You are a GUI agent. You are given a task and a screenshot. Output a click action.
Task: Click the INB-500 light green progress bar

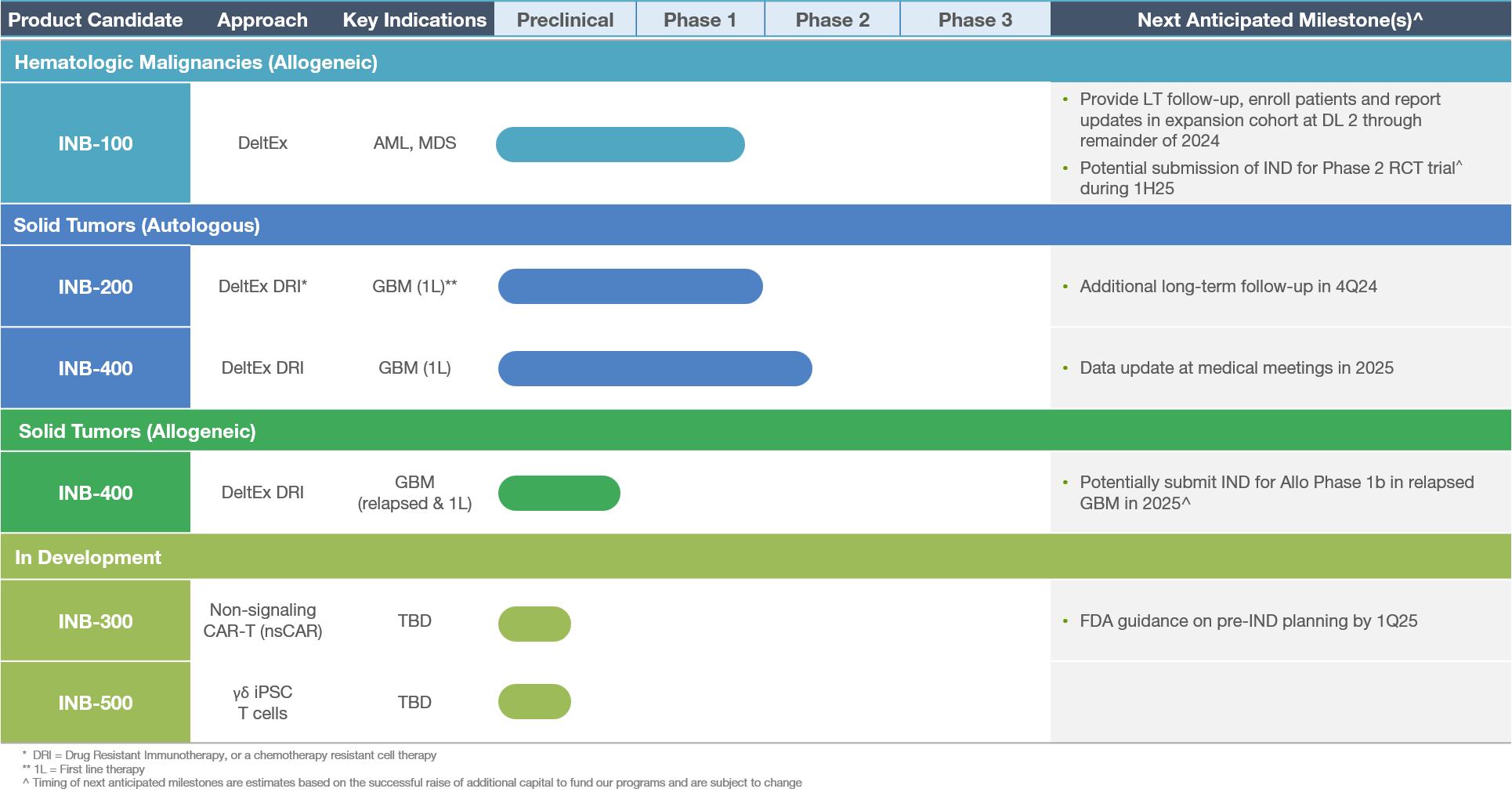(x=534, y=702)
